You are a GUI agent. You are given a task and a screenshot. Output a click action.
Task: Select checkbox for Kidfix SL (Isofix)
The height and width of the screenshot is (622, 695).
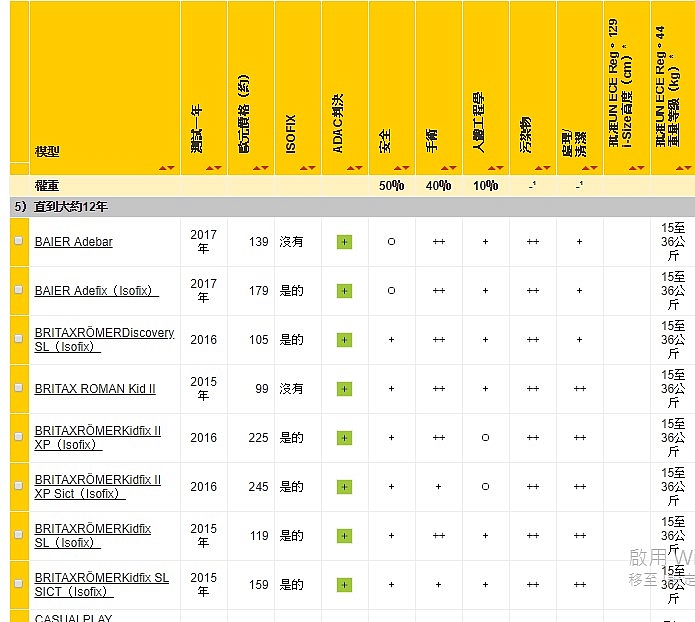click(19, 534)
